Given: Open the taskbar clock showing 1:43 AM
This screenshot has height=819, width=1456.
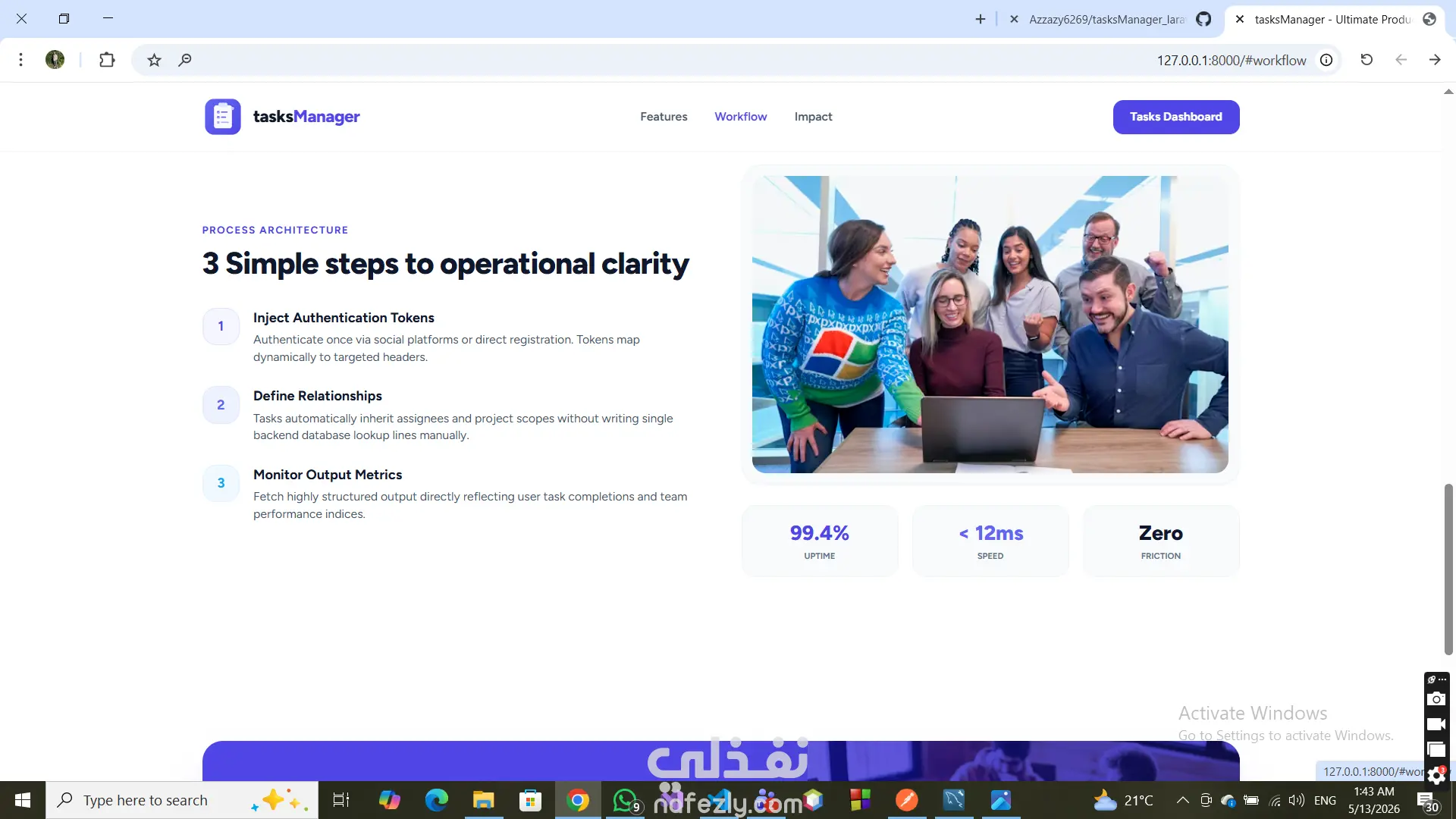Looking at the screenshot, I should (1374, 800).
